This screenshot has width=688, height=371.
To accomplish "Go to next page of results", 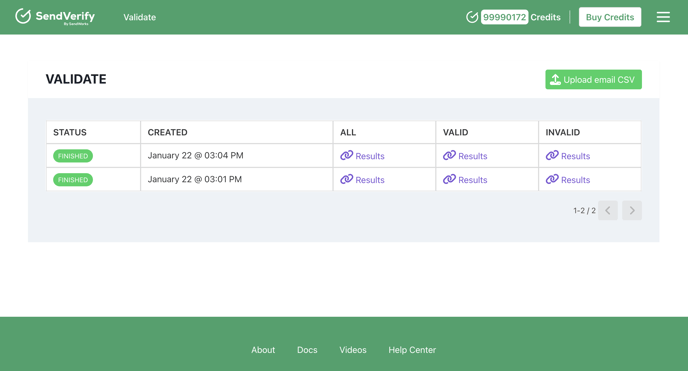I will pyautogui.click(x=632, y=210).
